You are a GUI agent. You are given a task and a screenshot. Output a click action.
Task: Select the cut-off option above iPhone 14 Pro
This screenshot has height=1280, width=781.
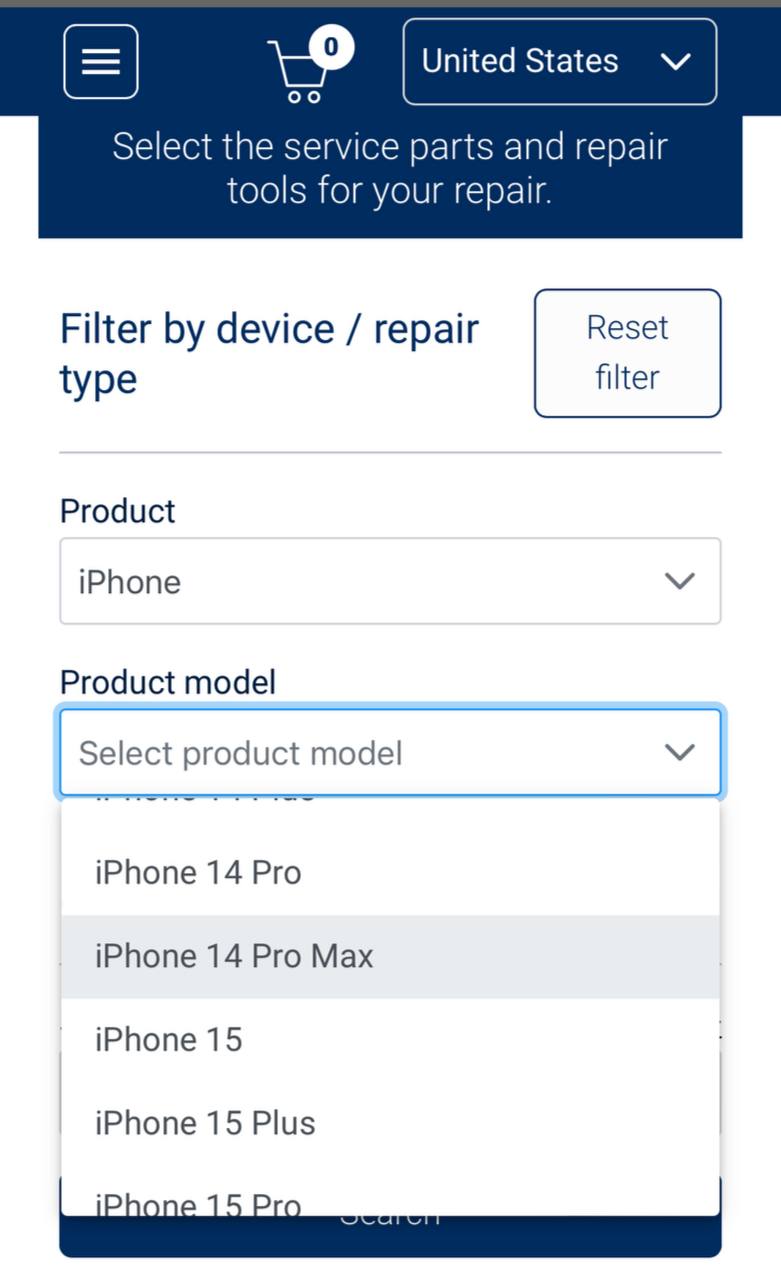click(x=390, y=812)
